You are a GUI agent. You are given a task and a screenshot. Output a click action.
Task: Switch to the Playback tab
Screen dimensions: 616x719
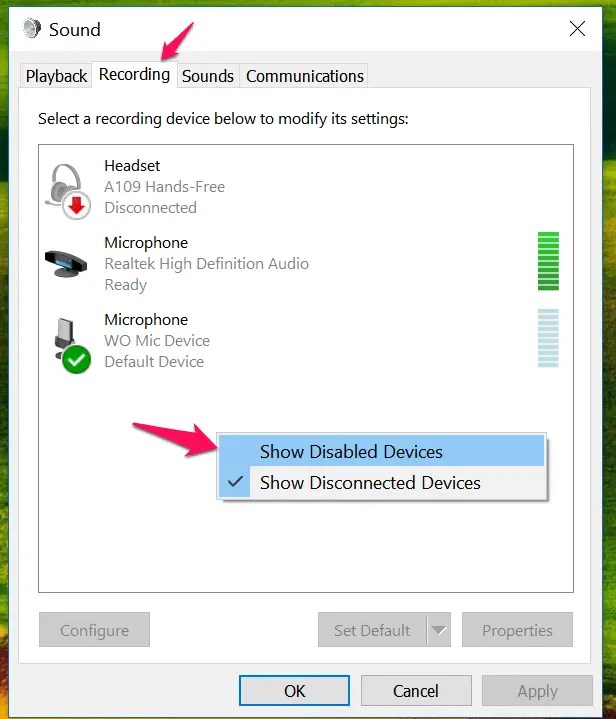(x=56, y=76)
